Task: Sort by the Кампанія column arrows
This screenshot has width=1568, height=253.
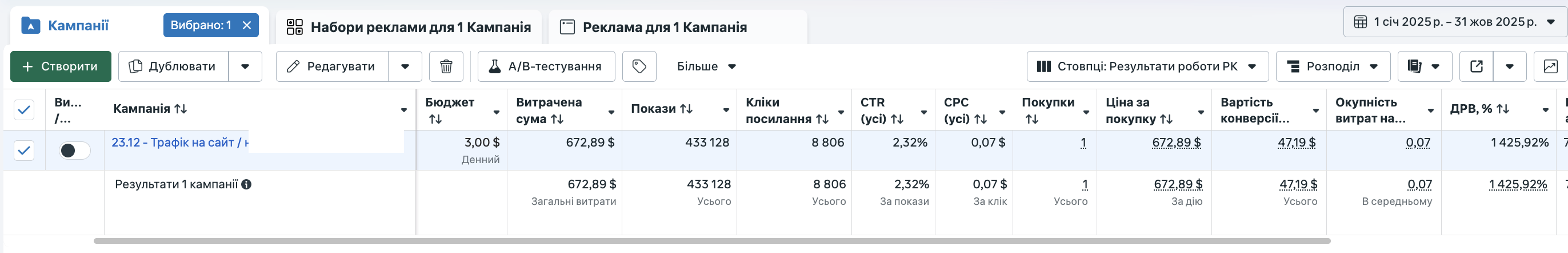Action: (x=181, y=109)
